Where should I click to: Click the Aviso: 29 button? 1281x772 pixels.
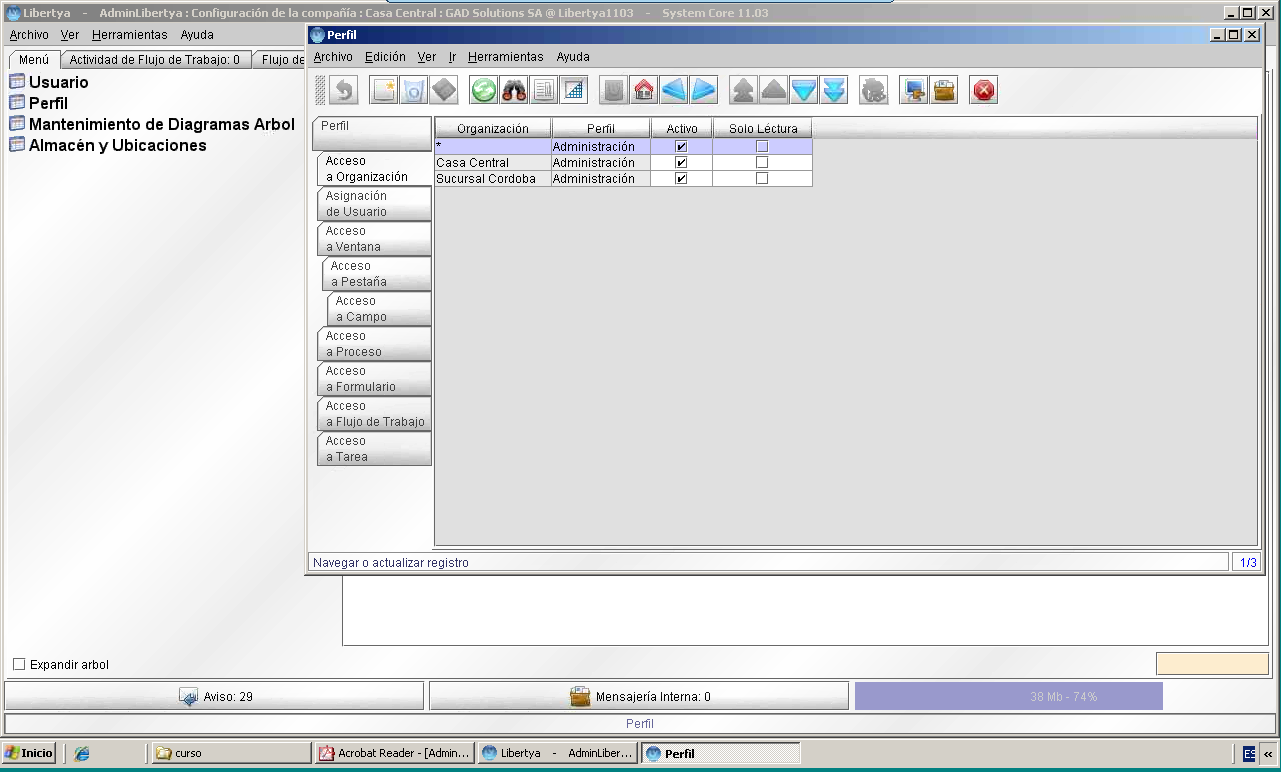[x=214, y=696]
